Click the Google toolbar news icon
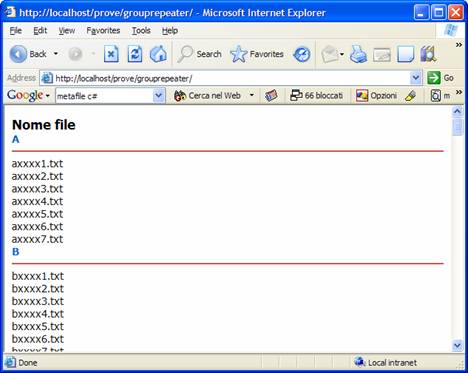The image size is (468, 373). 271,96
